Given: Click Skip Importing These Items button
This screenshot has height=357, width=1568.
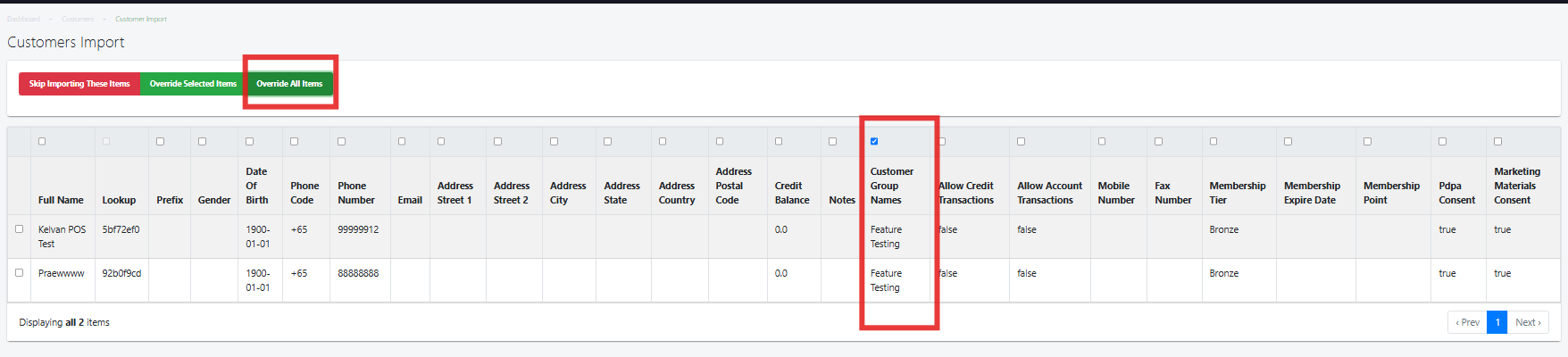Looking at the screenshot, I should click(x=79, y=84).
